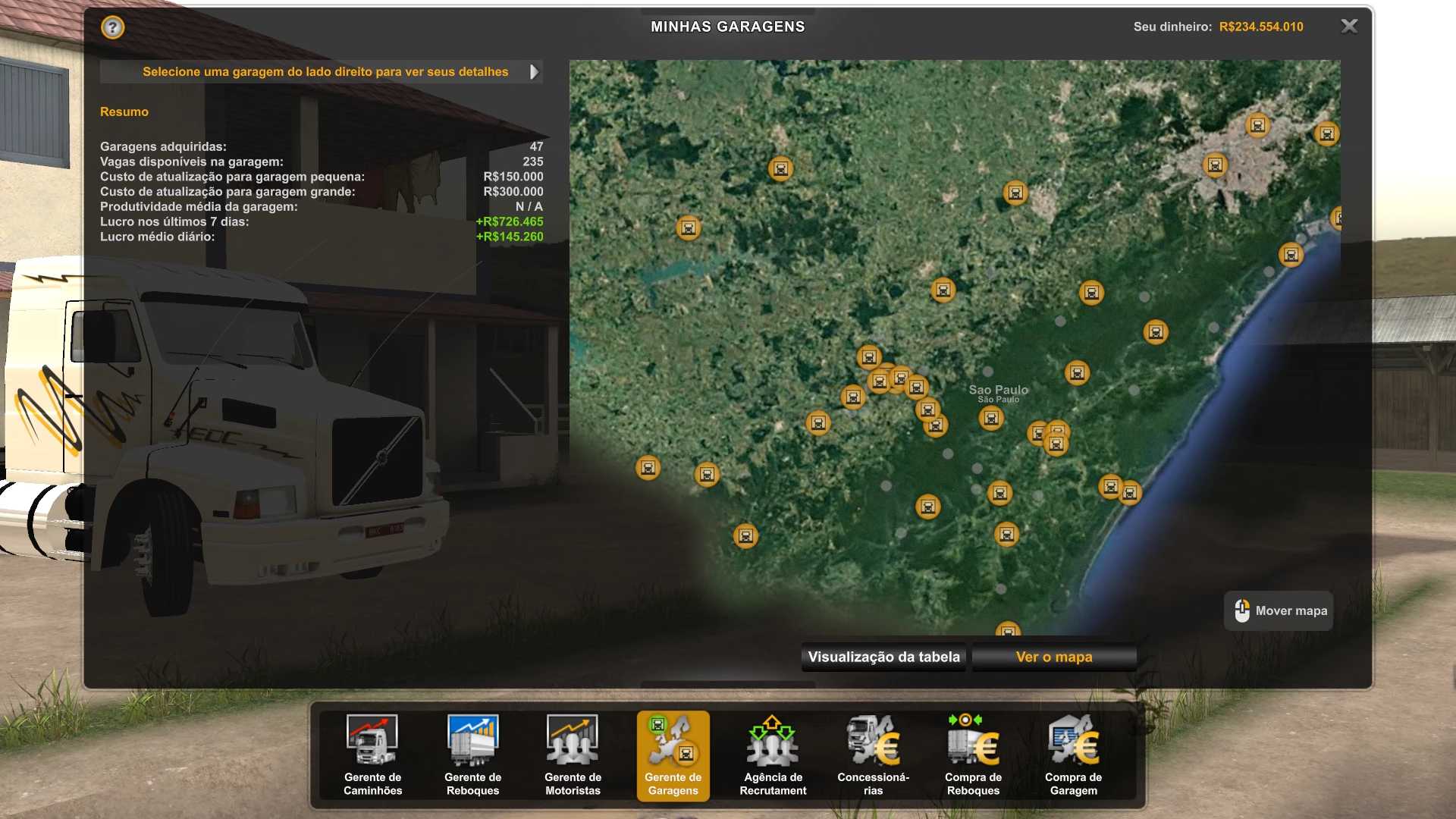Switch to Ver o mapa view
This screenshot has width=1456, height=819.
tap(1053, 657)
